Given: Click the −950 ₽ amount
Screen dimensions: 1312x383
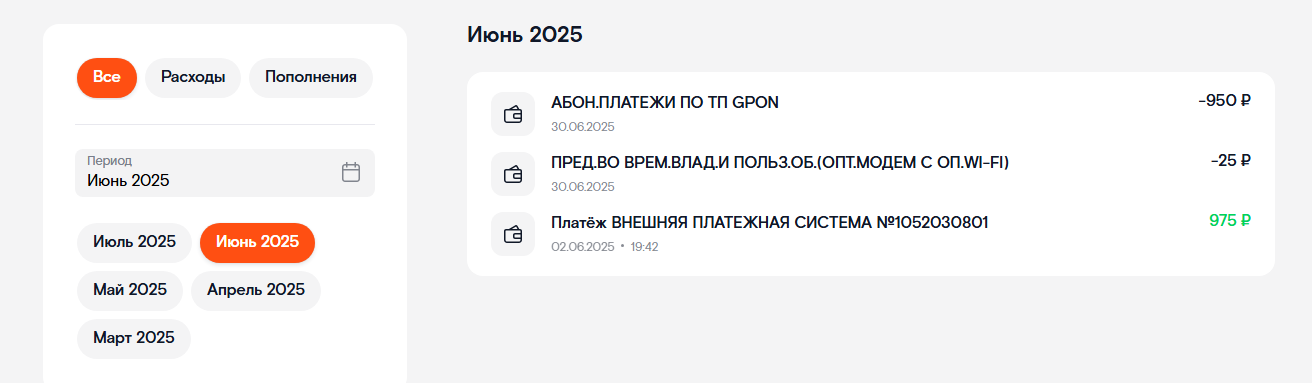Looking at the screenshot, I should [x=1224, y=101].
